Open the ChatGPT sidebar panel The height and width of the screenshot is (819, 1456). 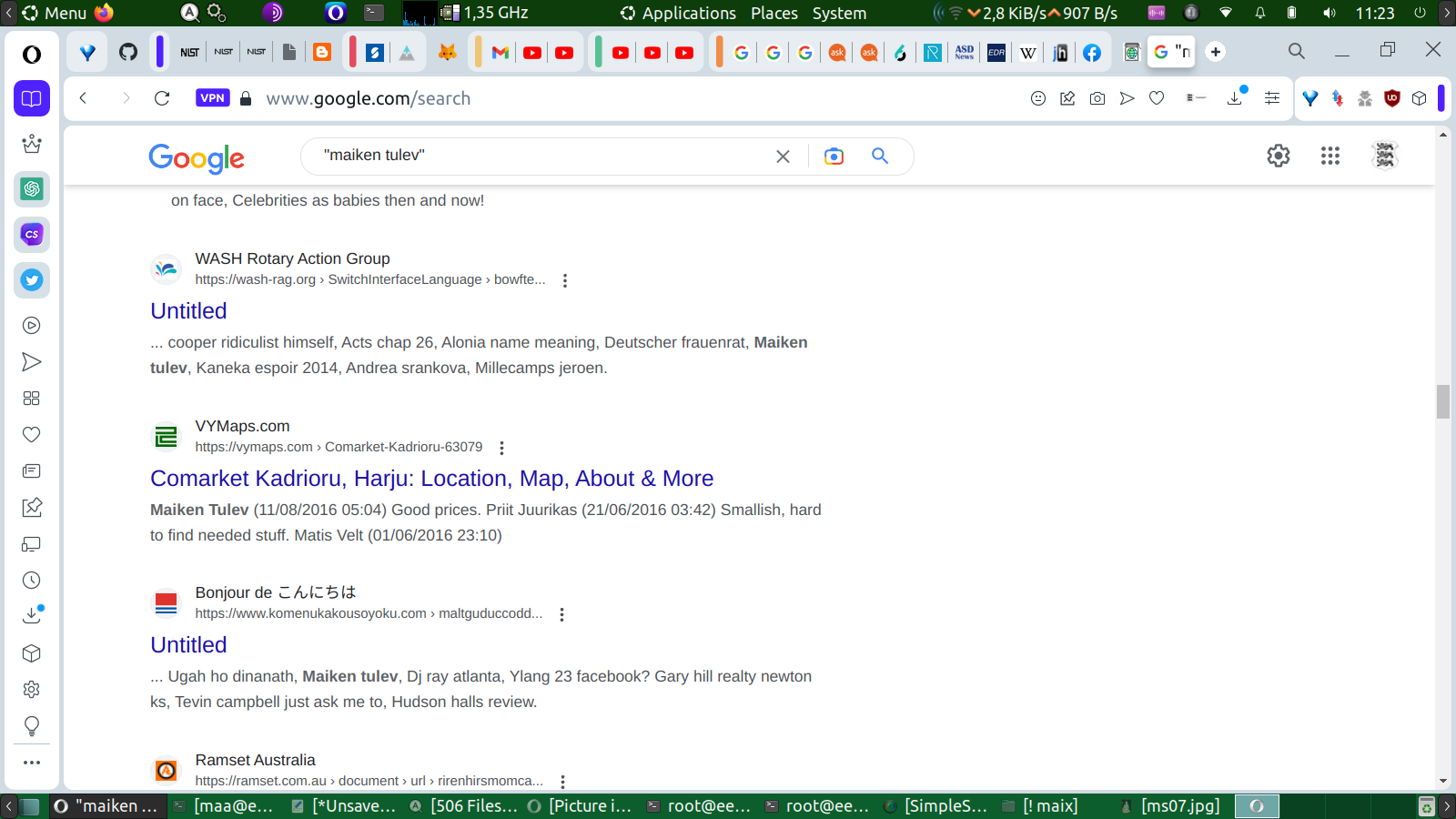coord(32,189)
